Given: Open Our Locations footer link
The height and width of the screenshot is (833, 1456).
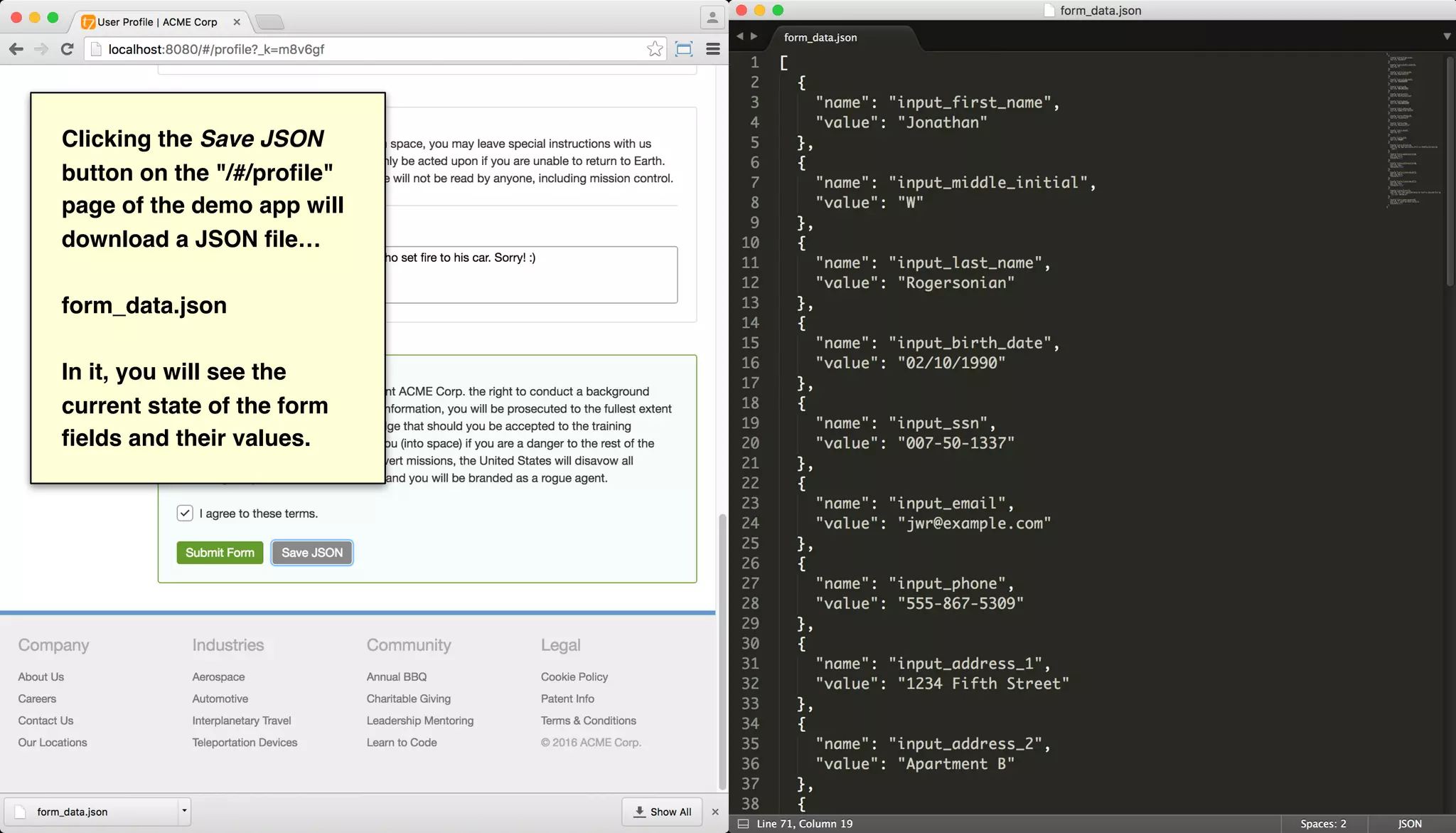Looking at the screenshot, I should 53,742.
